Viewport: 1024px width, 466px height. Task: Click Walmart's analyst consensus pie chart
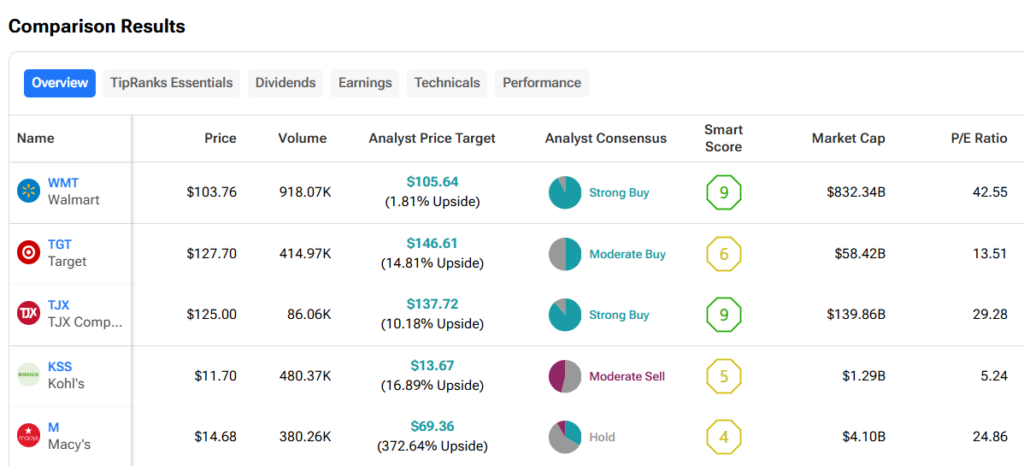point(565,192)
